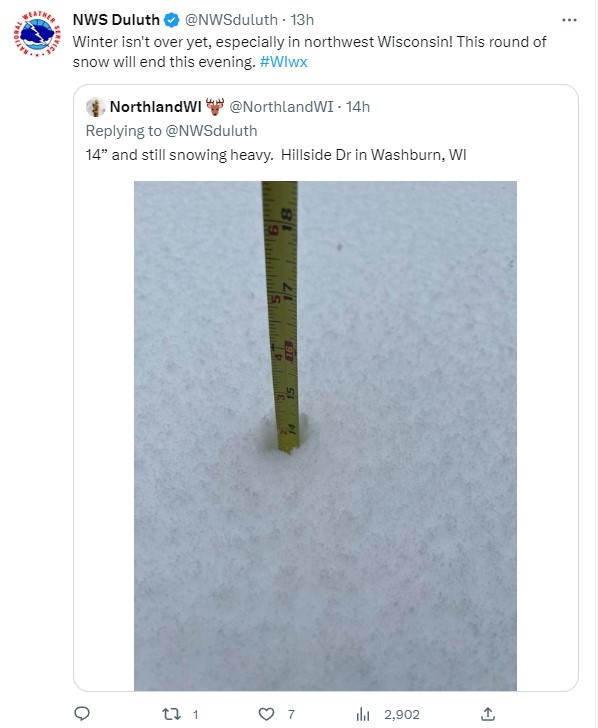Click the quoted tweet text about 14" snow
The width and height of the screenshot is (598, 728).
click(x=276, y=155)
